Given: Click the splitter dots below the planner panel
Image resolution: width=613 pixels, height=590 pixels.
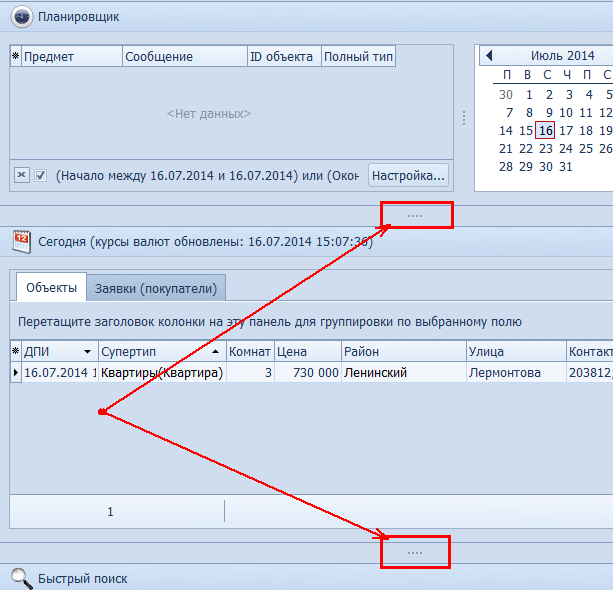Looking at the screenshot, I should (416, 215).
